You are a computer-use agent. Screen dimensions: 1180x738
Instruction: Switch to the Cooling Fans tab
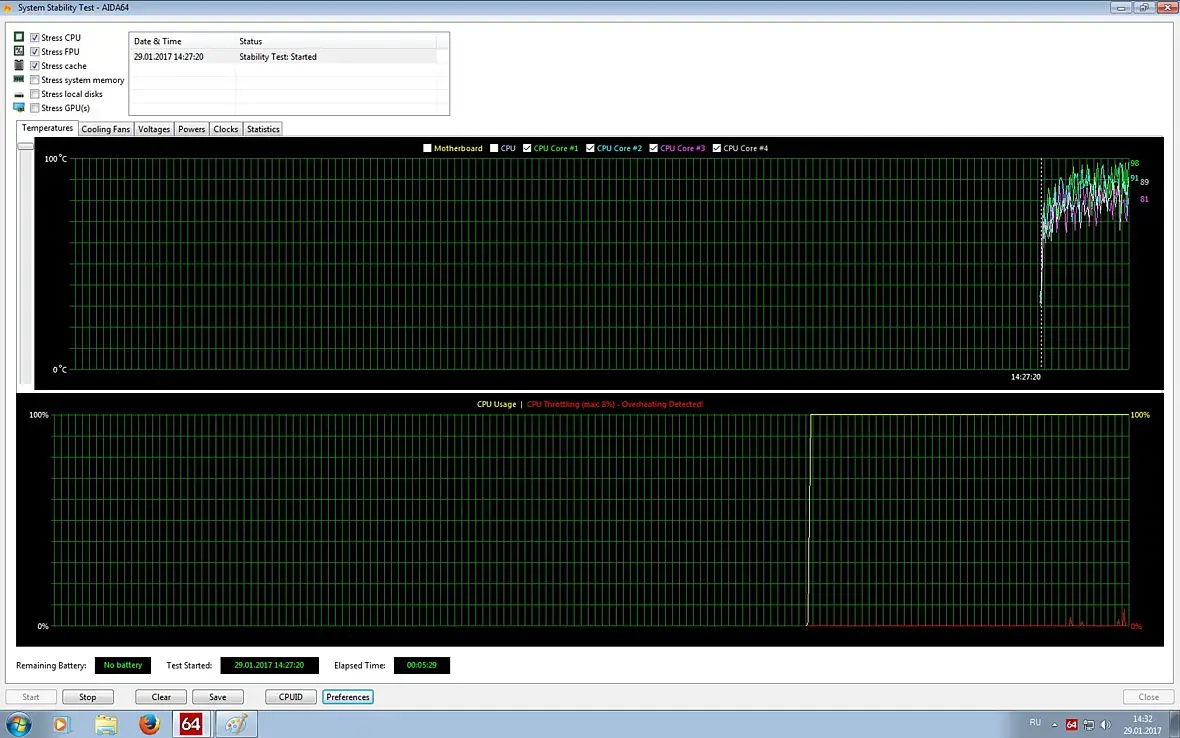(x=105, y=129)
